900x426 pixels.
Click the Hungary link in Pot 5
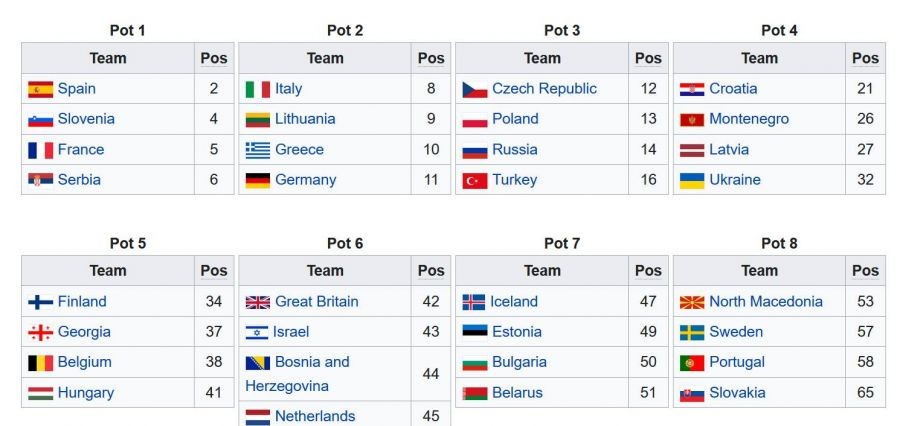pyautogui.click(x=85, y=393)
